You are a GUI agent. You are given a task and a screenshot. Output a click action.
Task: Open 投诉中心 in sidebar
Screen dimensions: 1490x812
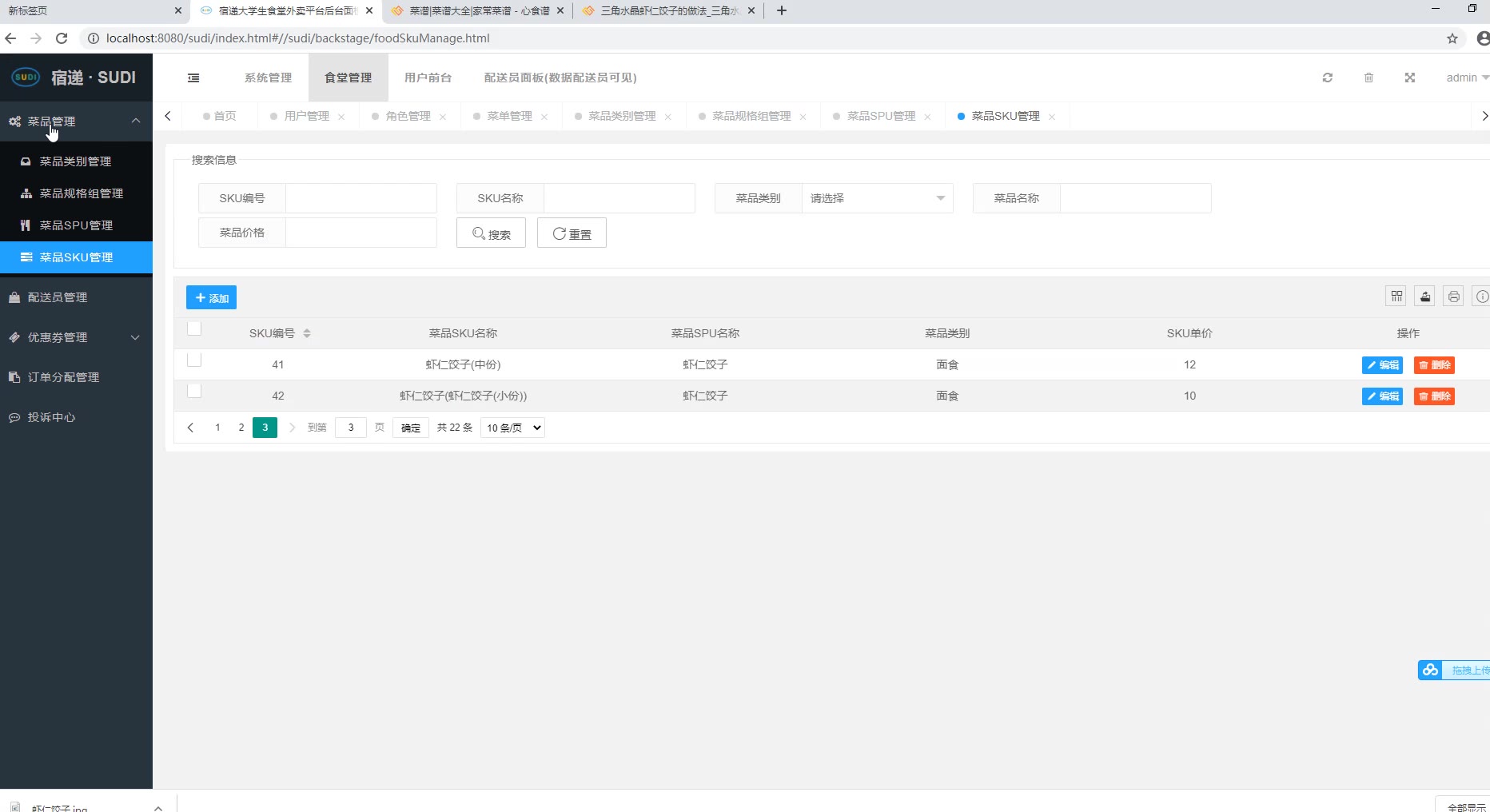click(76, 417)
